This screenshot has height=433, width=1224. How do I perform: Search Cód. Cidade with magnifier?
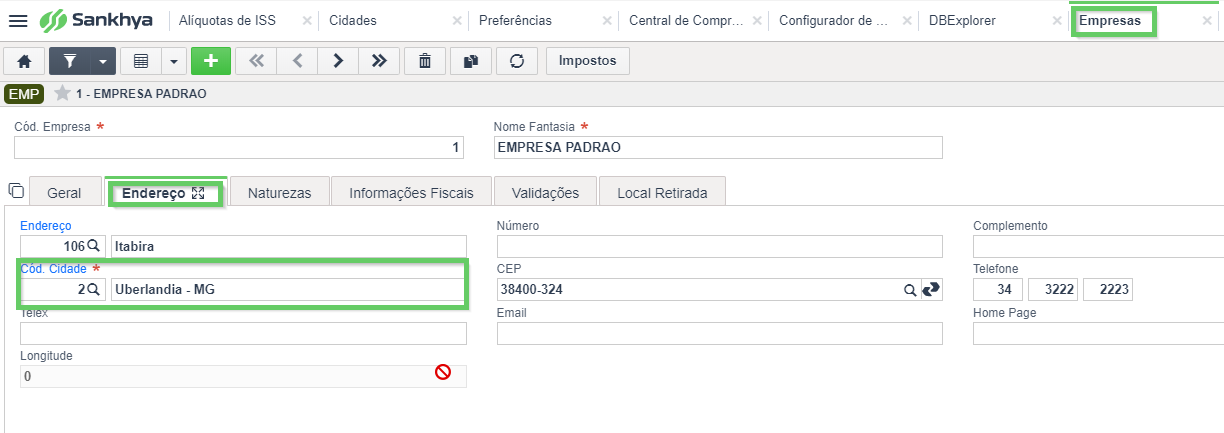[94, 289]
